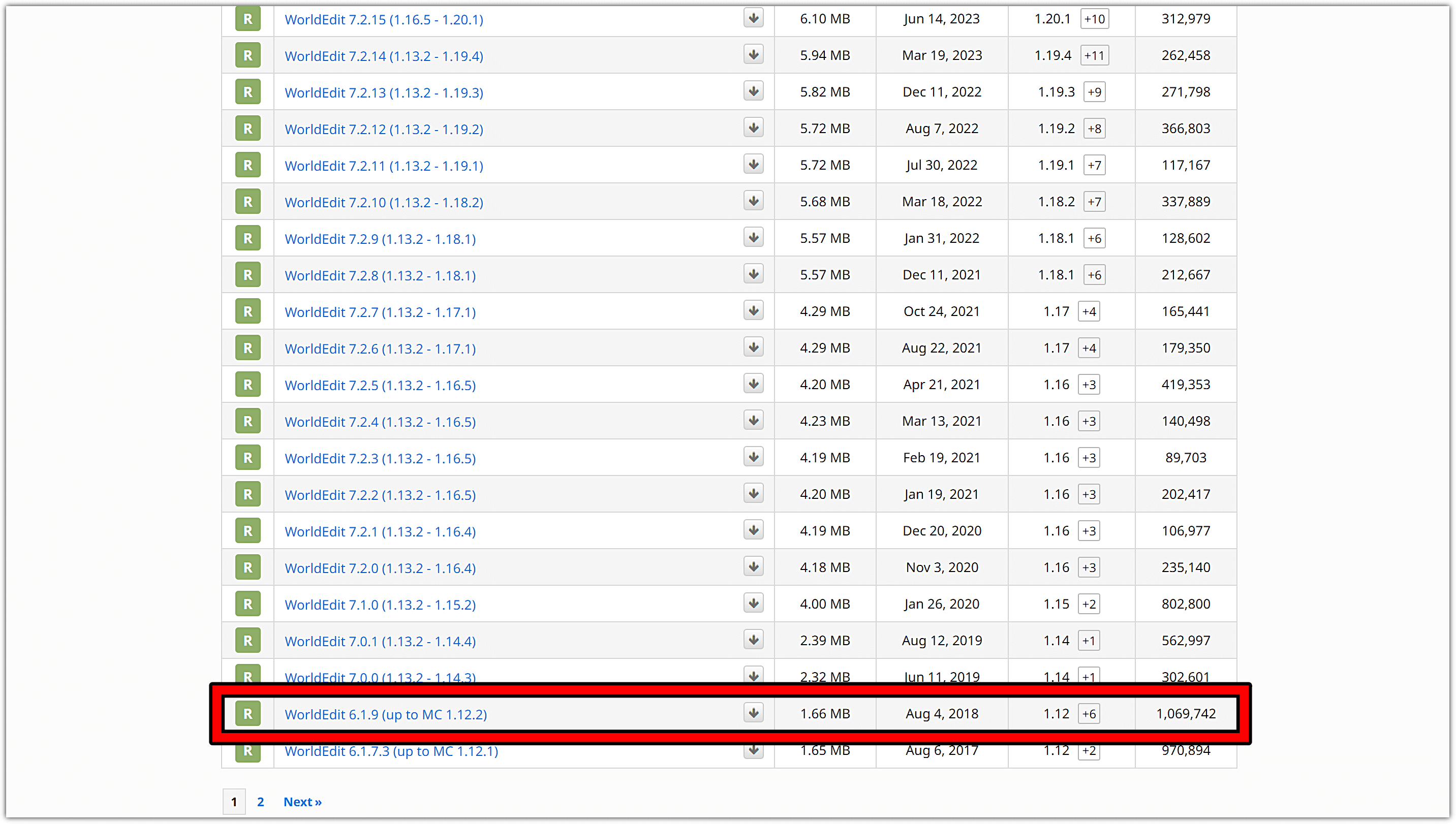Image resolution: width=1456 pixels, height=824 pixels.
Task: Click release R badge for WorldEdit 7.2.5
Action: coord(248,384)
